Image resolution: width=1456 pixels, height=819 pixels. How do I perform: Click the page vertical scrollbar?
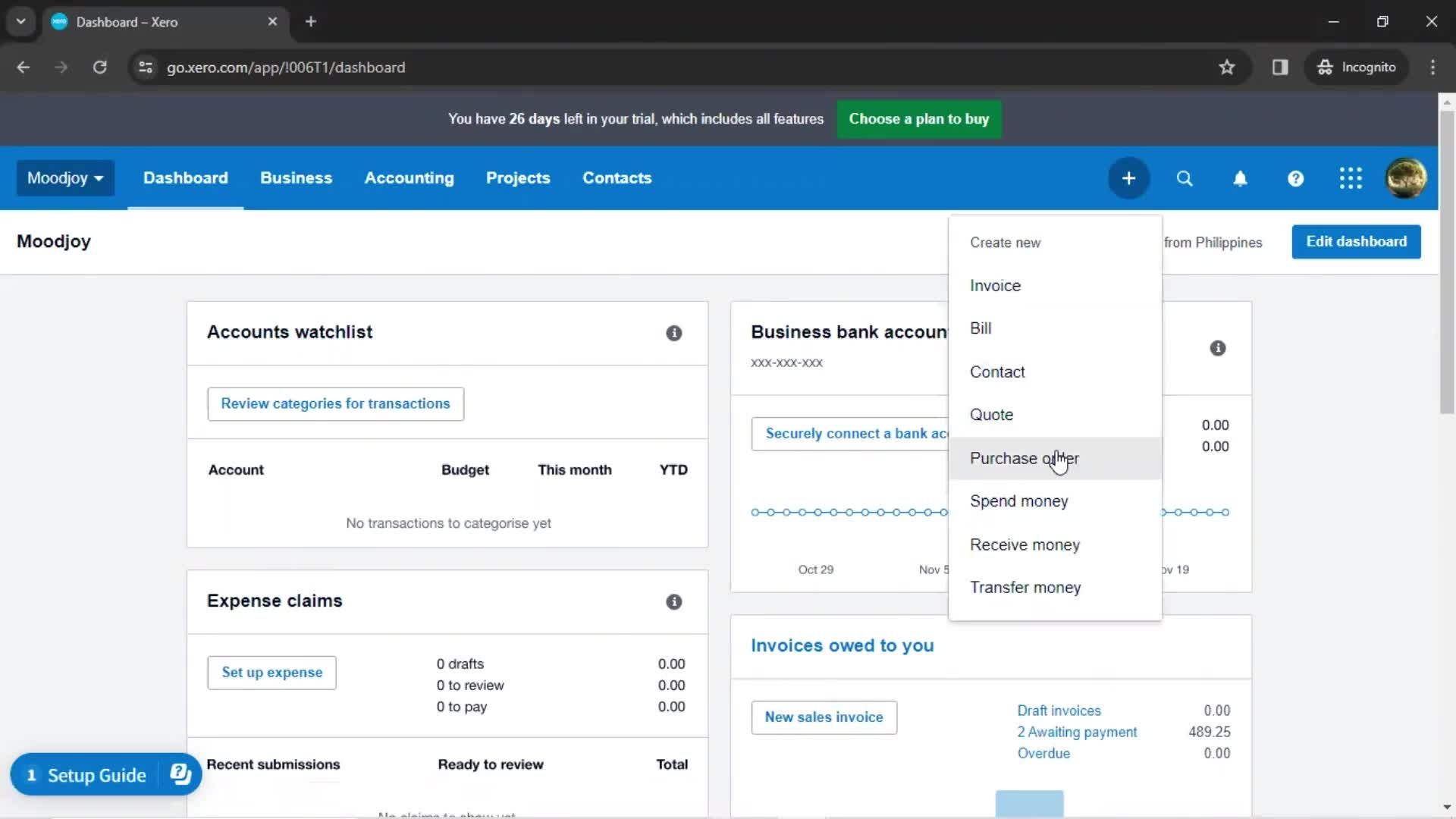click(x=1447, y=262)
